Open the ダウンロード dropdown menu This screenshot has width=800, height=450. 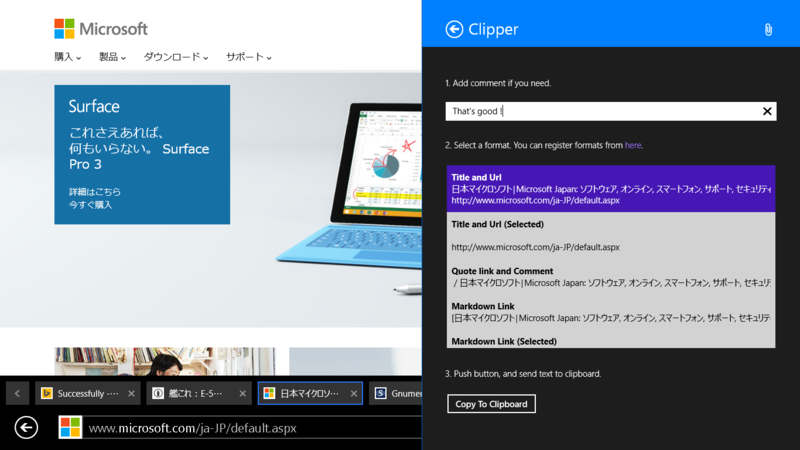176,57
